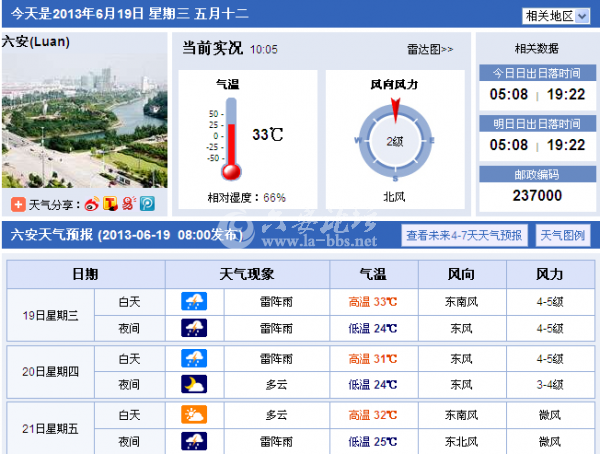This screenshot has height=454, width=600.
Task: Select the 明日日出日落时间 header
Action: (537, 124)
